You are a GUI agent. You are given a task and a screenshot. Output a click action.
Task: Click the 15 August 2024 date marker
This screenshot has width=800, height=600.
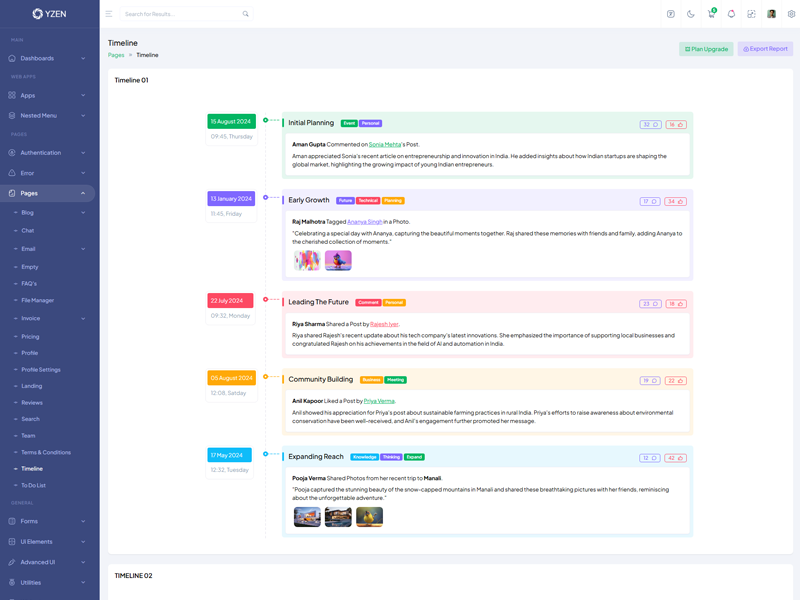(231, 121)
